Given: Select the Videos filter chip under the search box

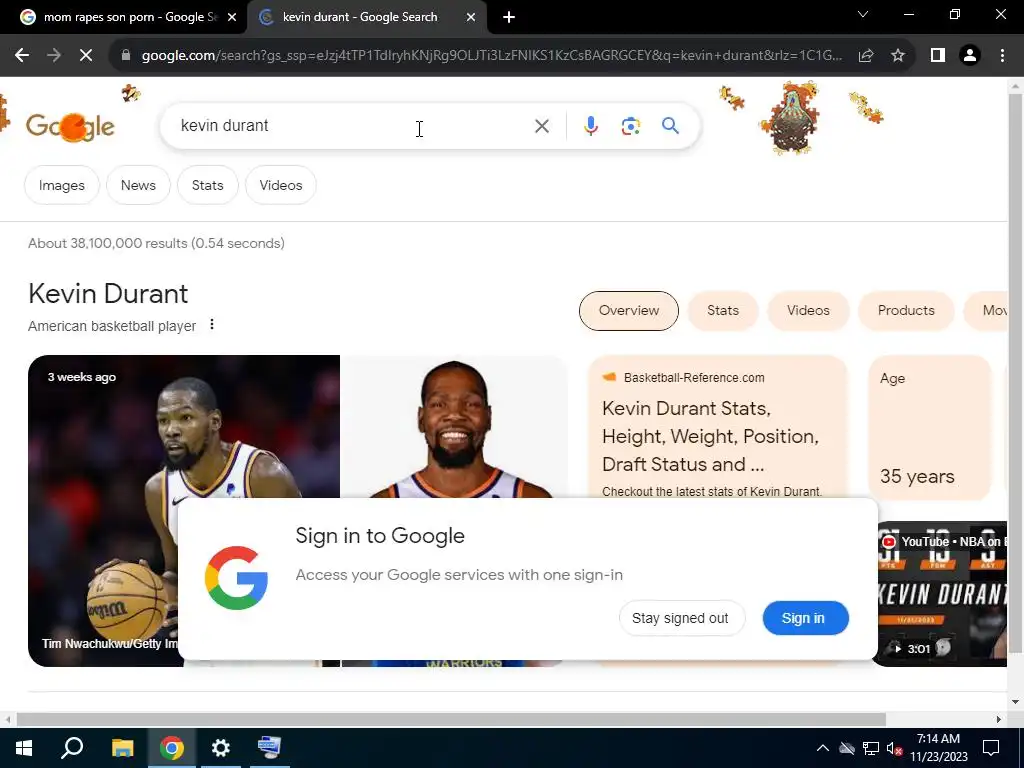Looking at the screenshot, I should (x=281, y=185).
